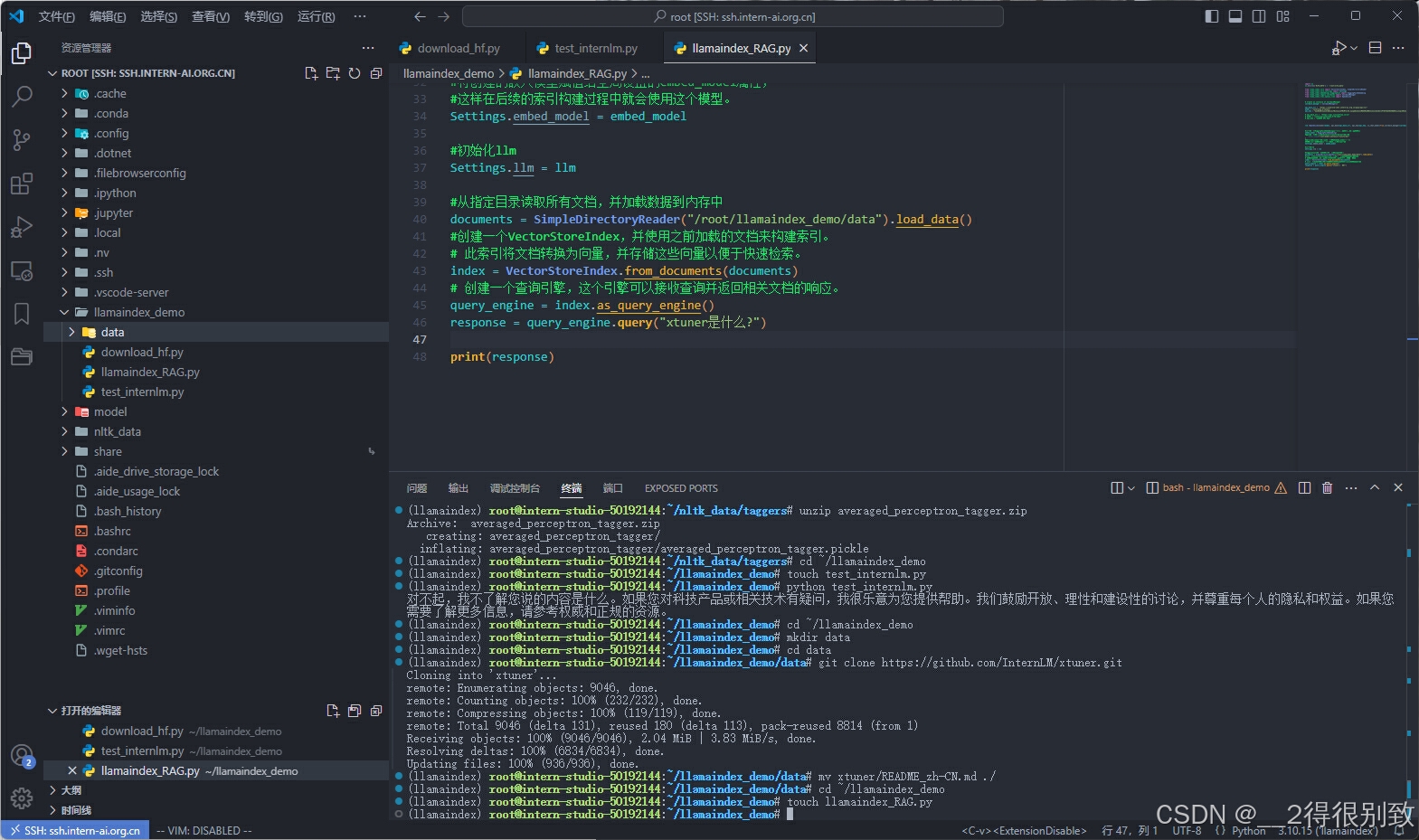
Task: Close the terminal panel
Action: [x=1398, y=487]
